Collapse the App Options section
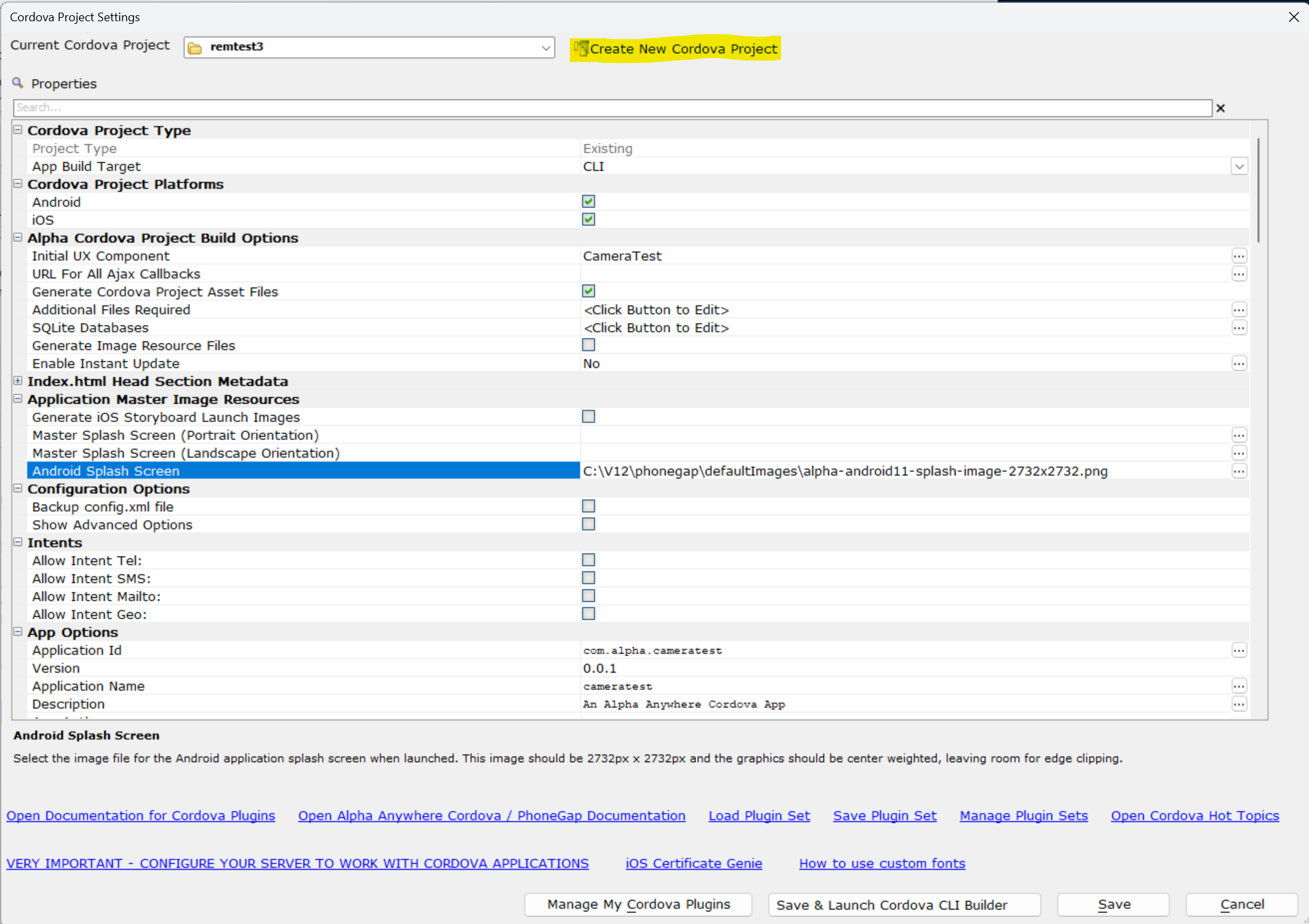The height and width of the screenshot is (924, 1309). 18,632
